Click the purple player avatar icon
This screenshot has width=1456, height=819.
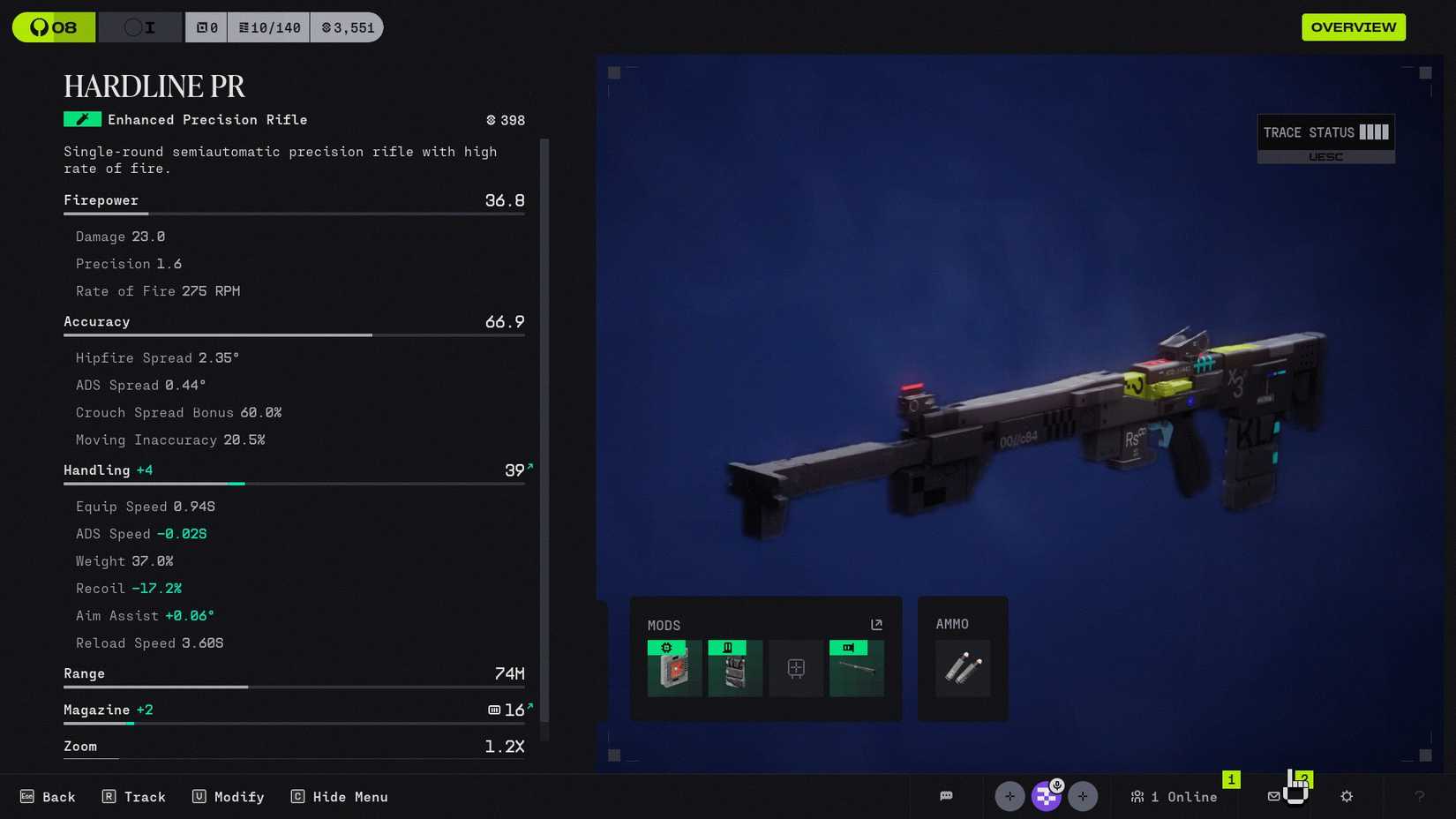click(1046, 796)
